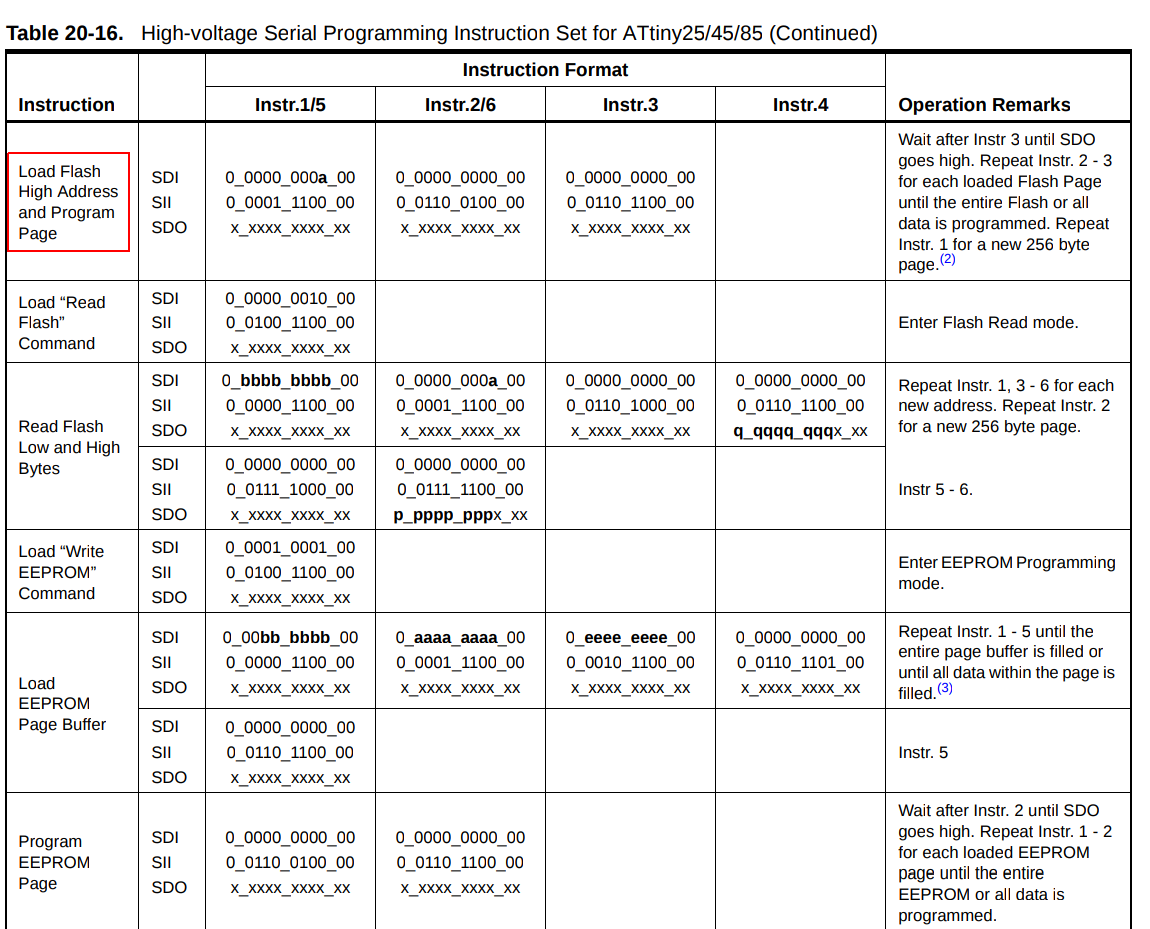The height and width of the screenshot is (929, 1150).
Task: Click '0_0100_1100_00' in Load "Read Flash" row
Action: point(290,323)
